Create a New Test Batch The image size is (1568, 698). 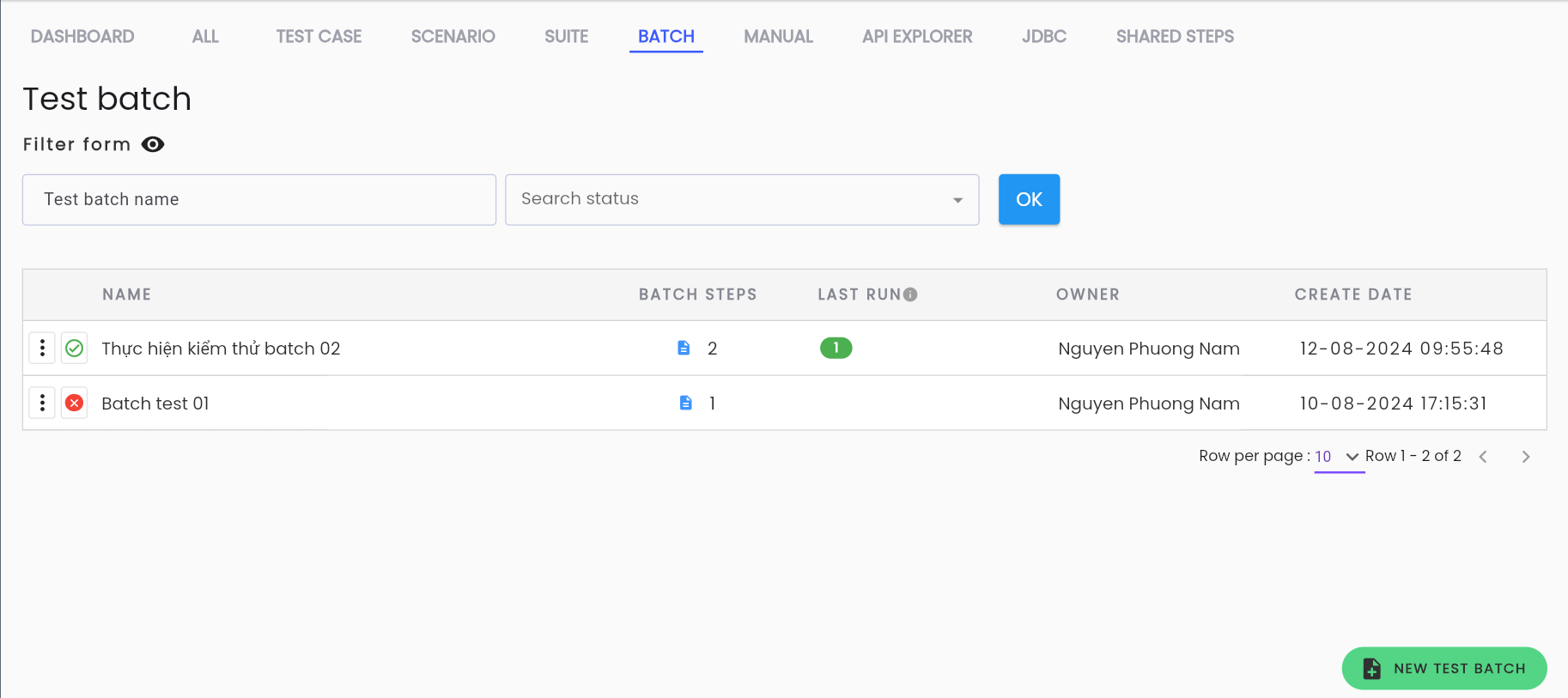[1444, 668]
